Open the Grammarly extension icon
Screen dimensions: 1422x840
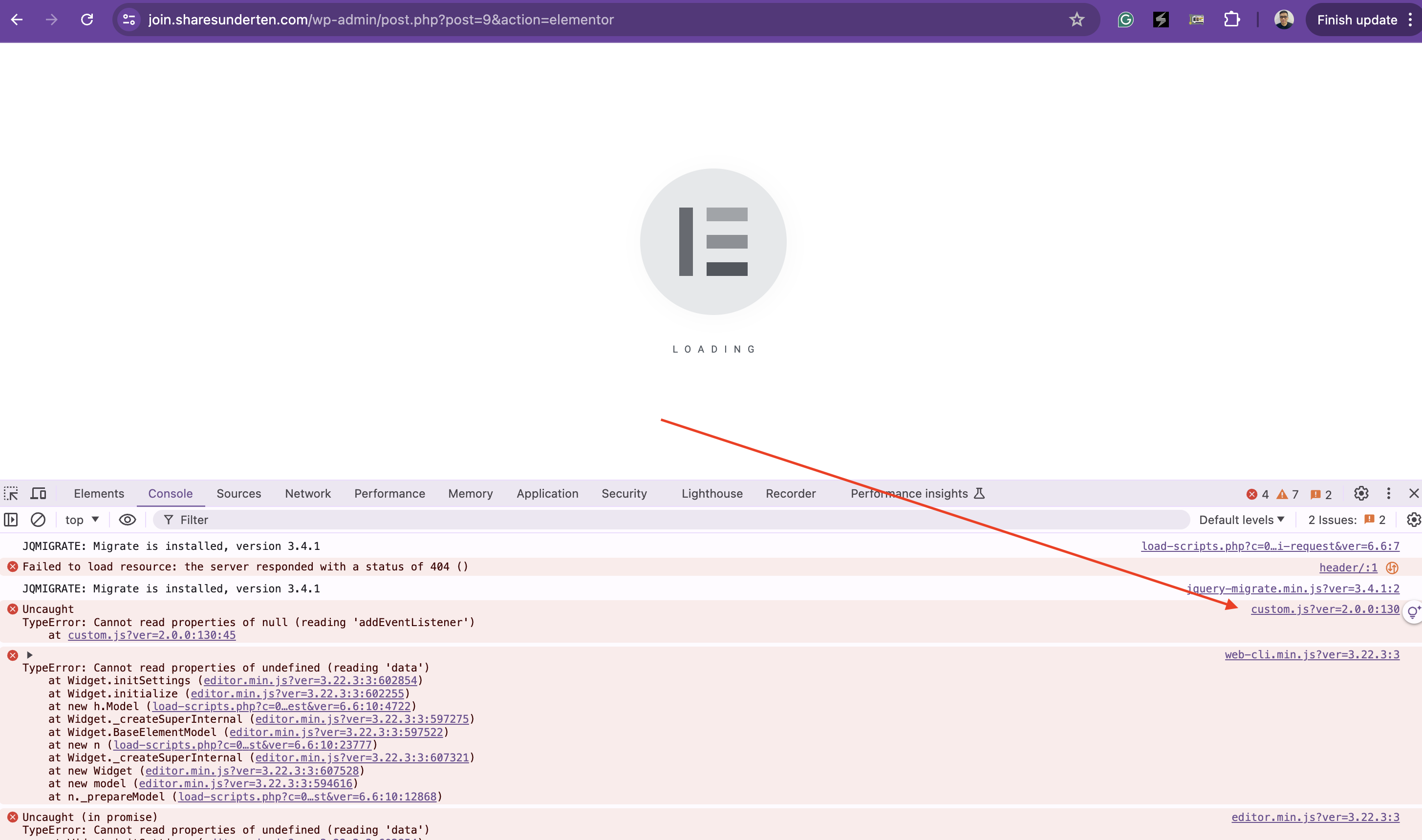[x=1125, y=20]
